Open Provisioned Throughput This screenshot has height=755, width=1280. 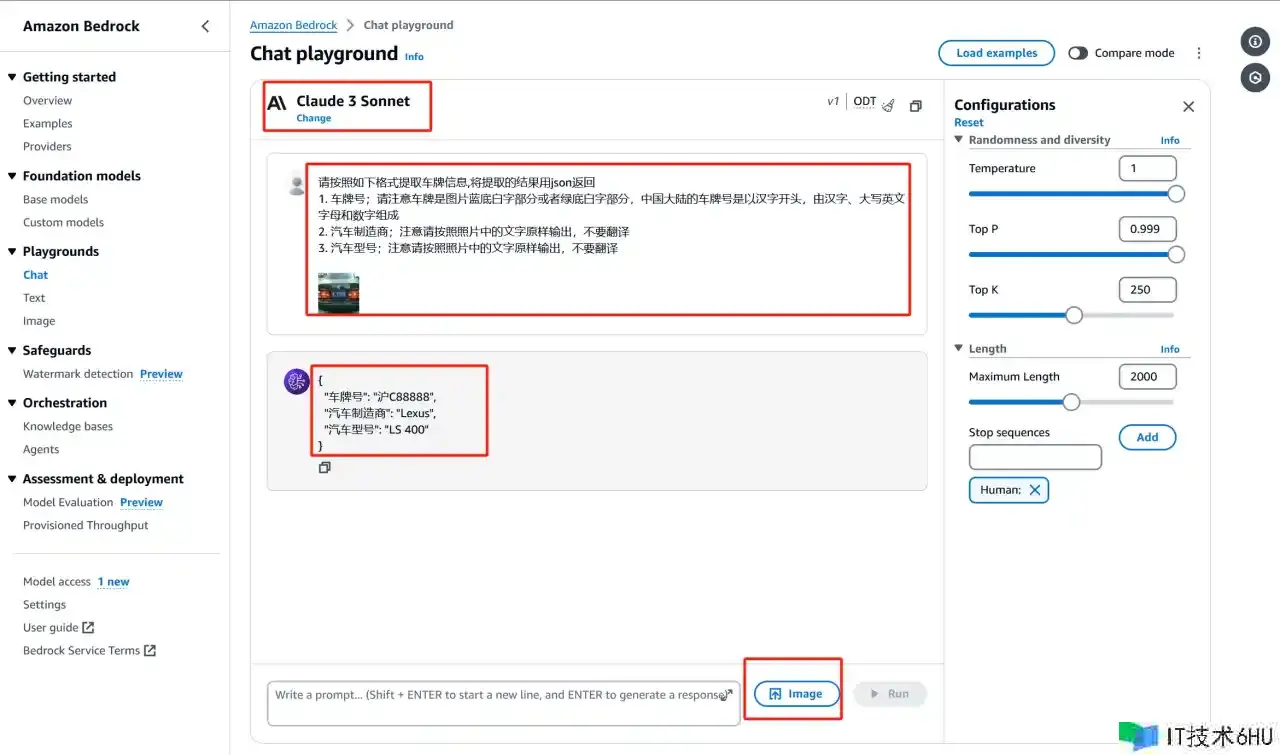click(85, 525)
